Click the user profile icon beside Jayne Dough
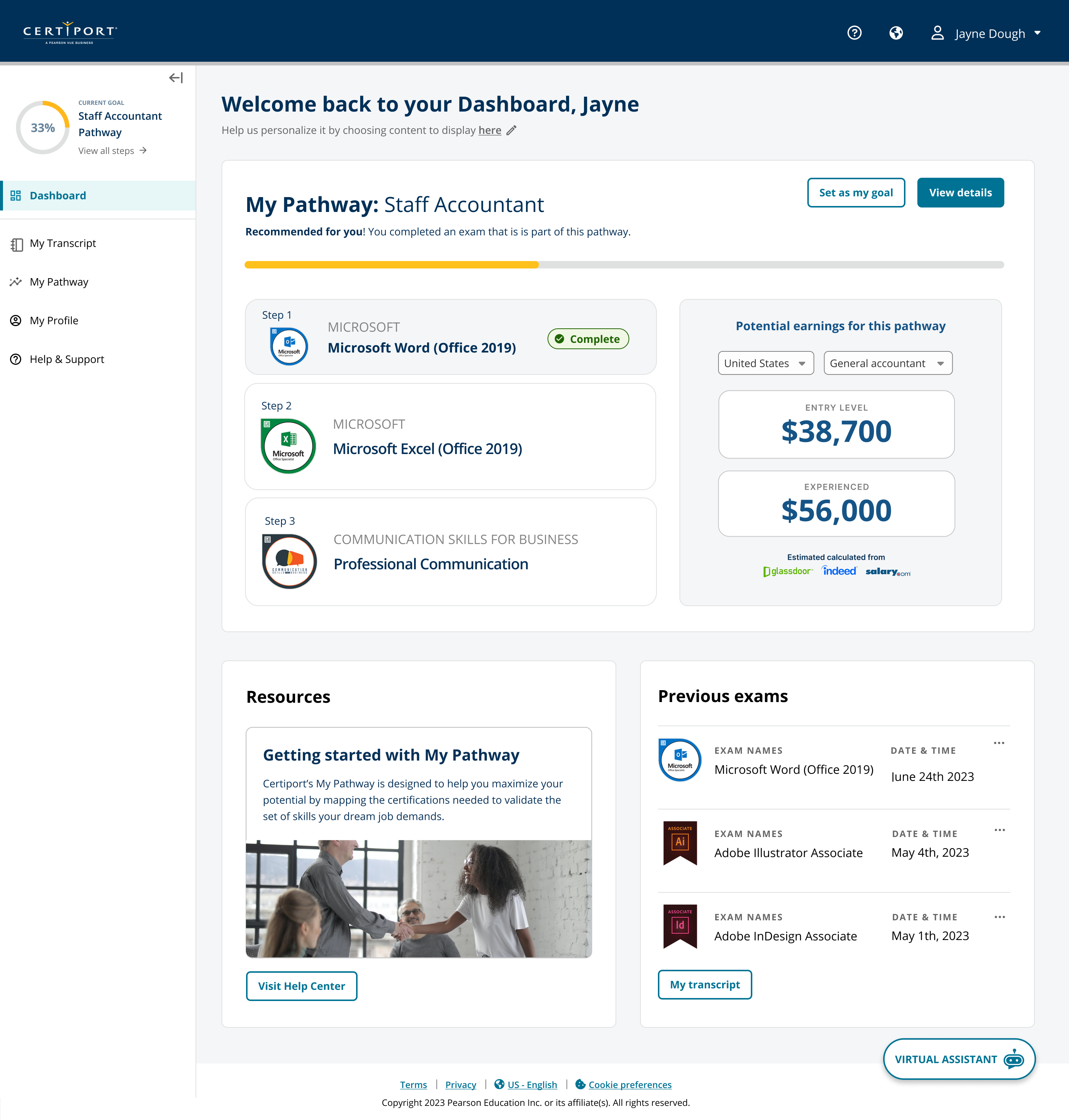Viewport: 1069px width, 1120px height. 937,33
